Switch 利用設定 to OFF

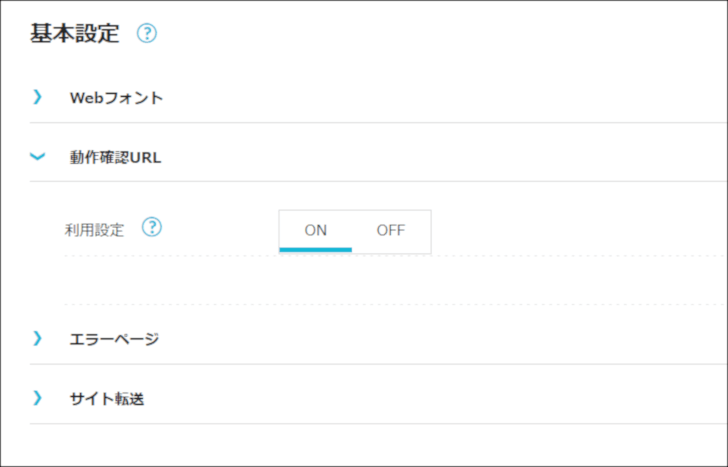tap(391, 230)
